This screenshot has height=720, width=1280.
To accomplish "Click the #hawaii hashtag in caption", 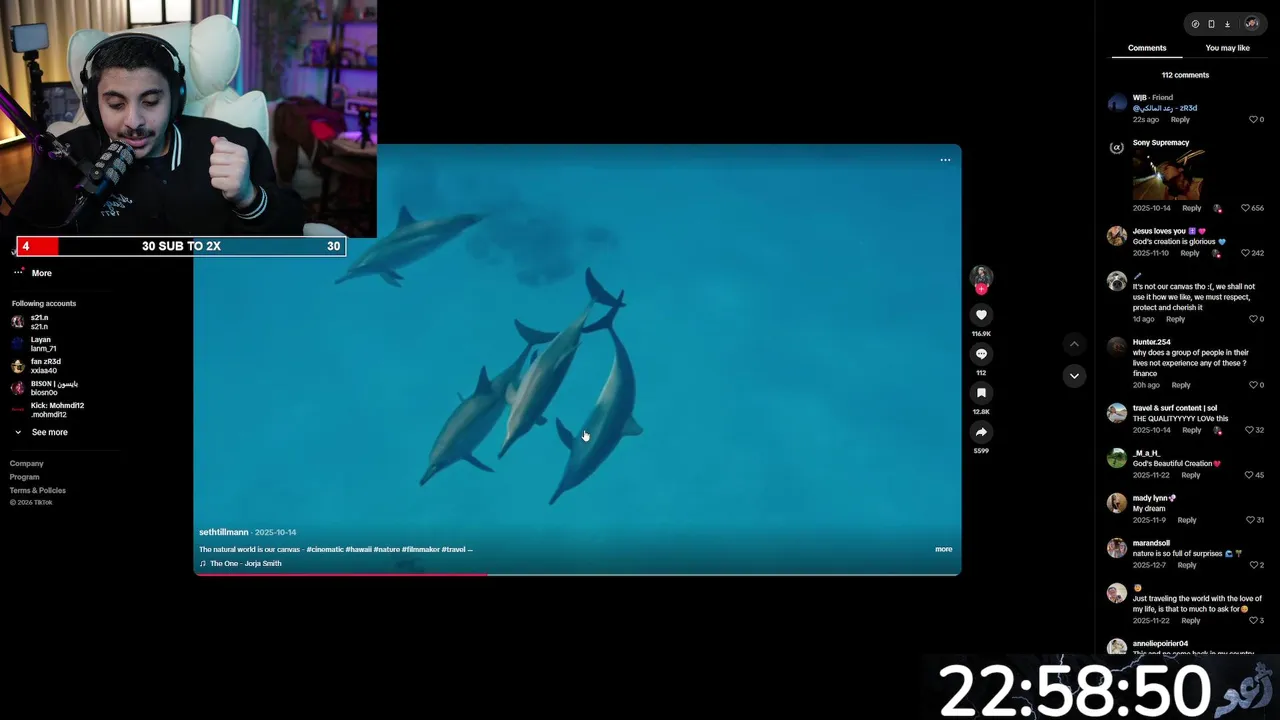I will click(359, 549).
